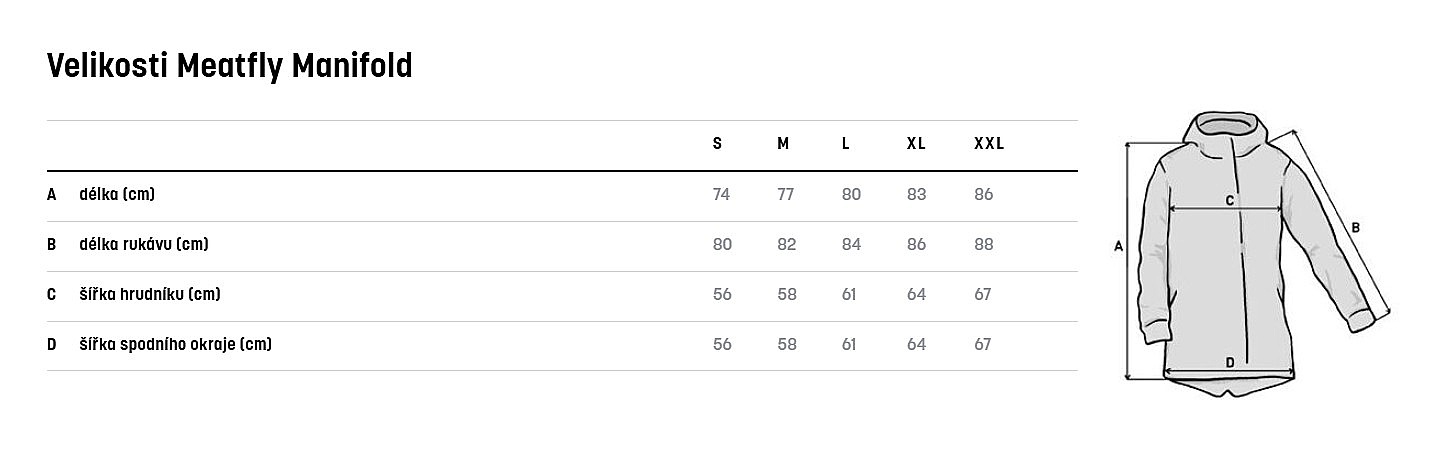Click the D hem label on diagram
Image resolution: width=1434 pixels, height=451 pixels.
click(x=1229, y=362)
